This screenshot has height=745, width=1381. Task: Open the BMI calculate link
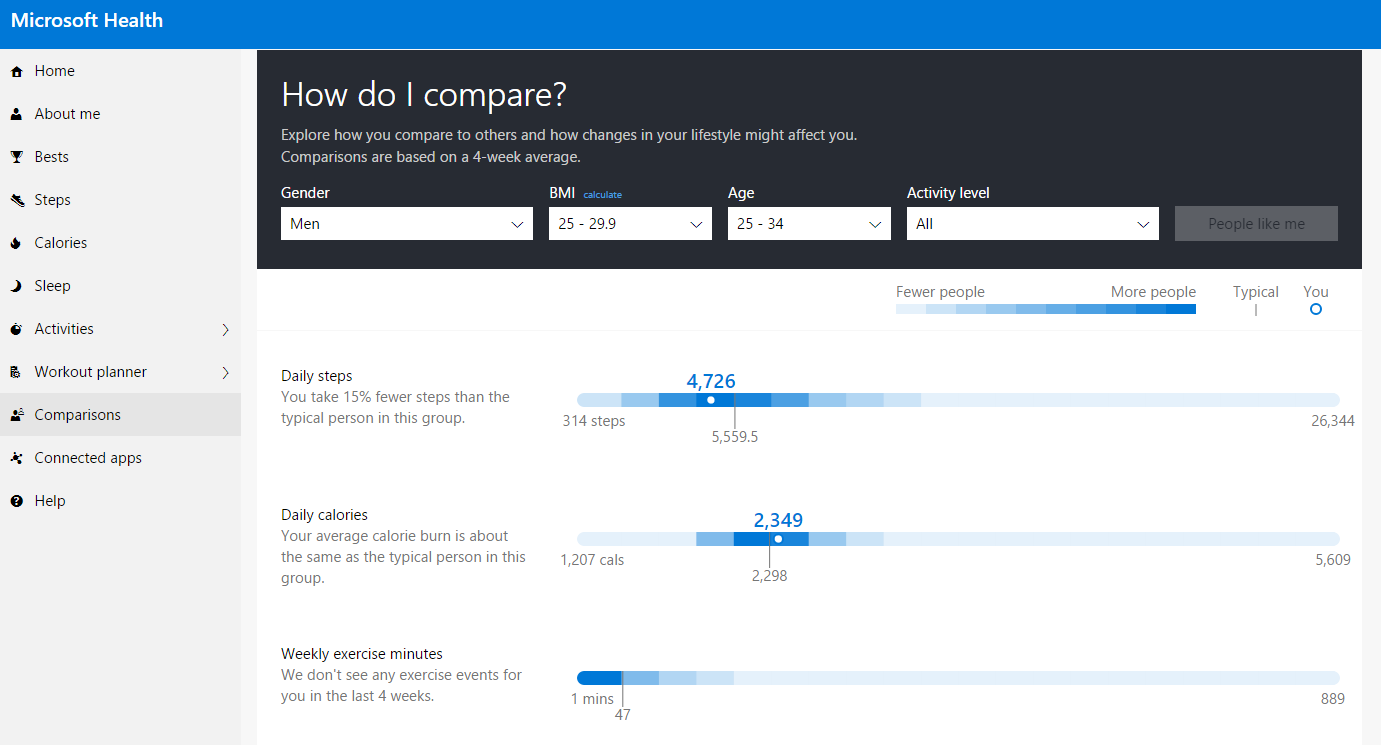(x=602, y=194)
